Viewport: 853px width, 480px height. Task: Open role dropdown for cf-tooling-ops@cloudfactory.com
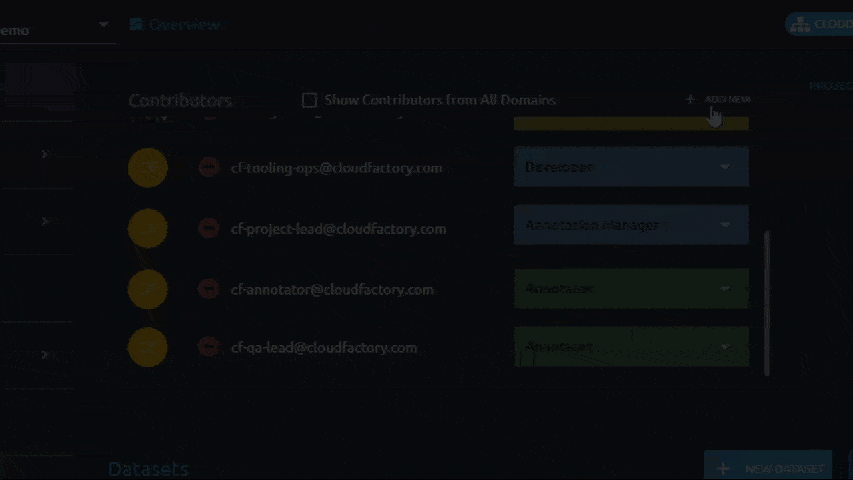[631, 167]
